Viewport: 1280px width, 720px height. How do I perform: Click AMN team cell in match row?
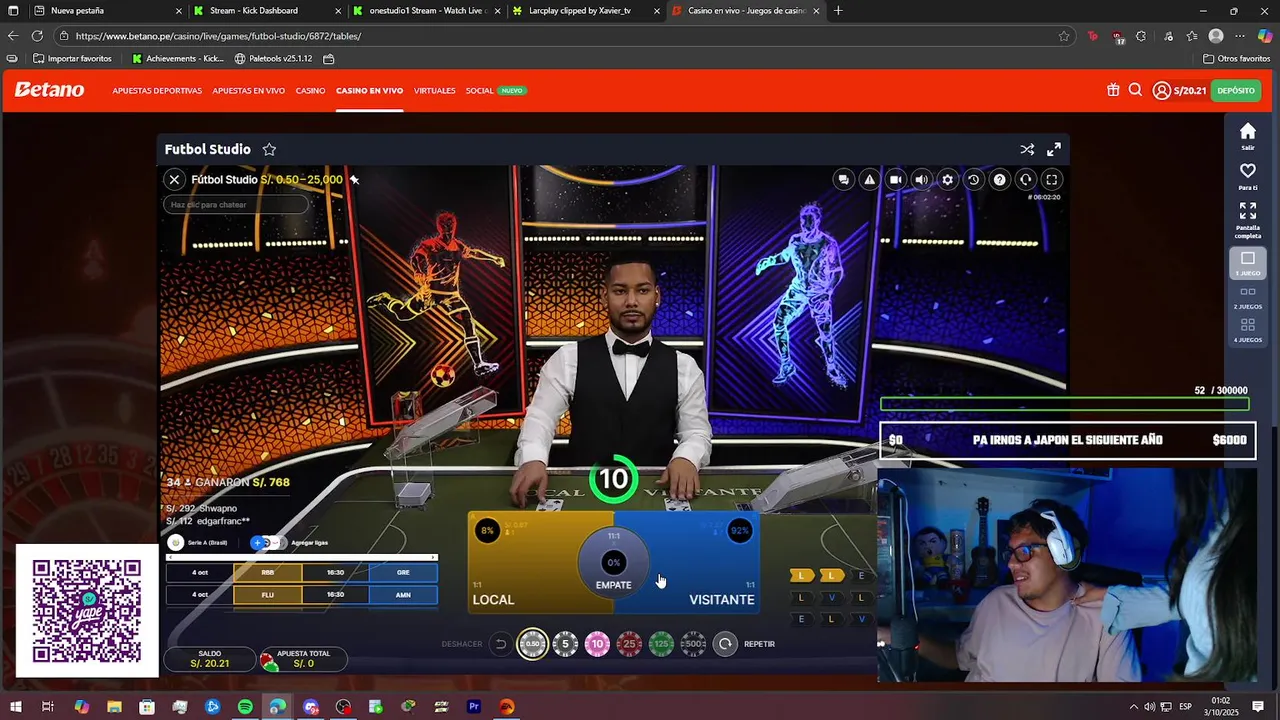point(403,595)
